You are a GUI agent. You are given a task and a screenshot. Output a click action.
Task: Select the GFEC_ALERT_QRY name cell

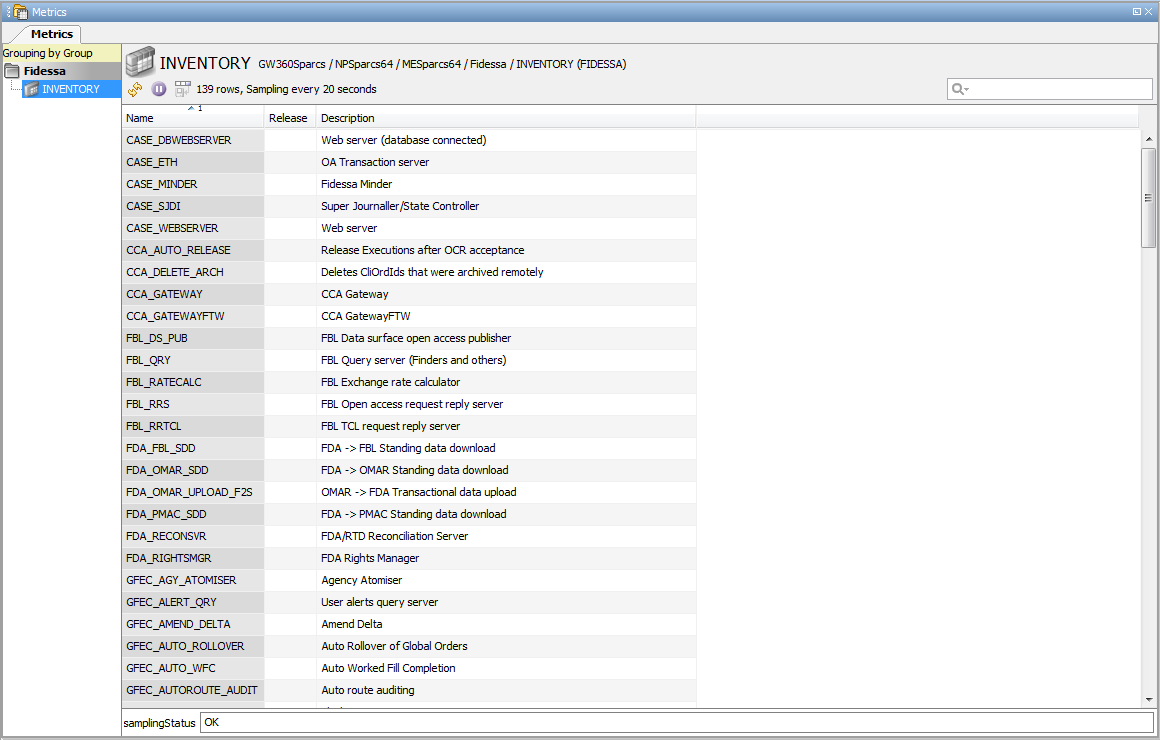coord(192,603)
